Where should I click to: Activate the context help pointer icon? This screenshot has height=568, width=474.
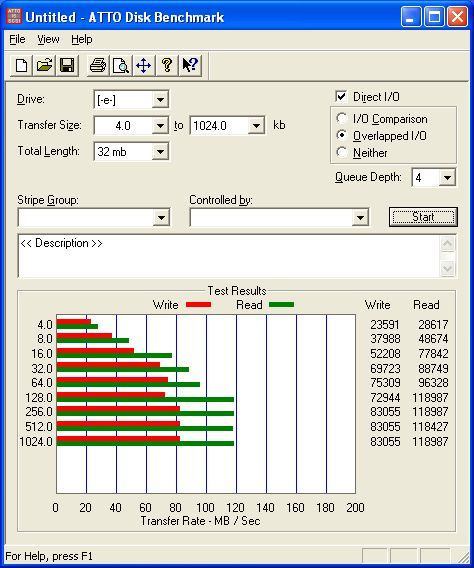(x=190, y=66)
